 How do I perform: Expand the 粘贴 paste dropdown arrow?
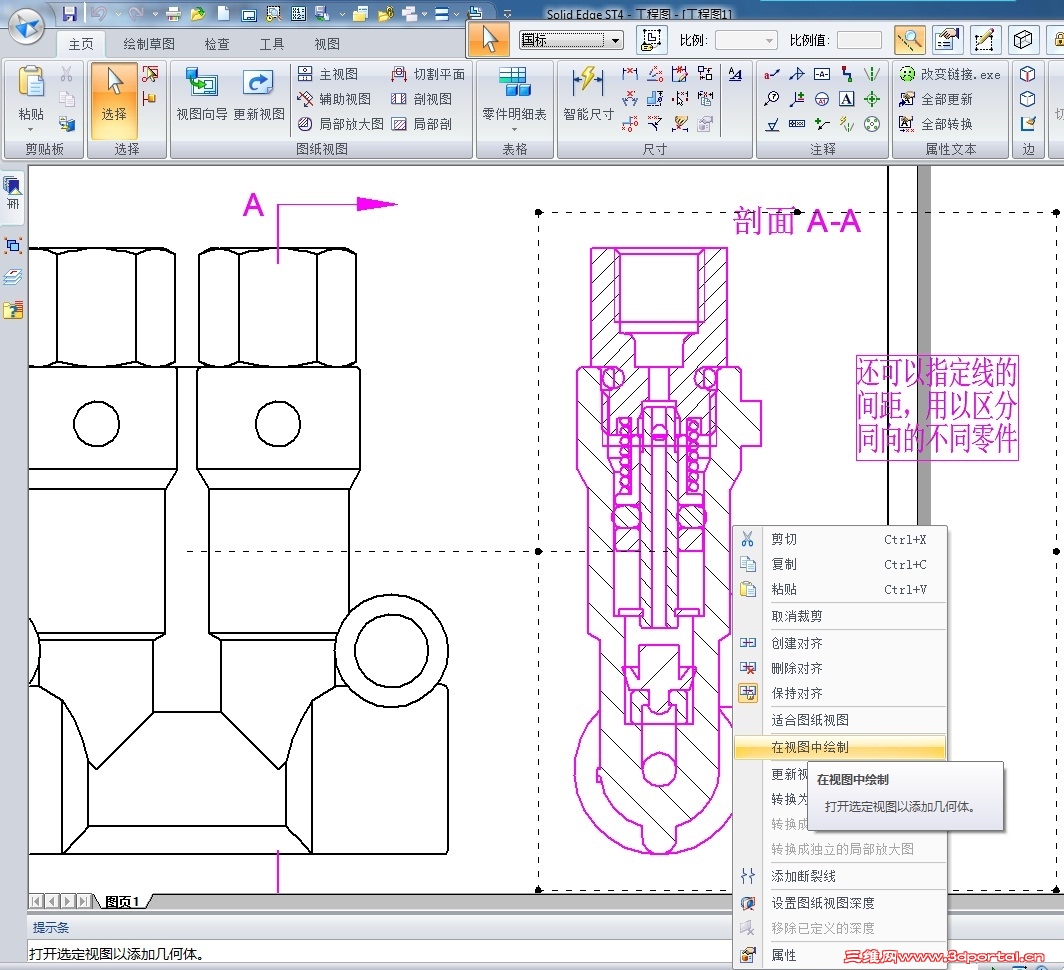pos(31,129)
